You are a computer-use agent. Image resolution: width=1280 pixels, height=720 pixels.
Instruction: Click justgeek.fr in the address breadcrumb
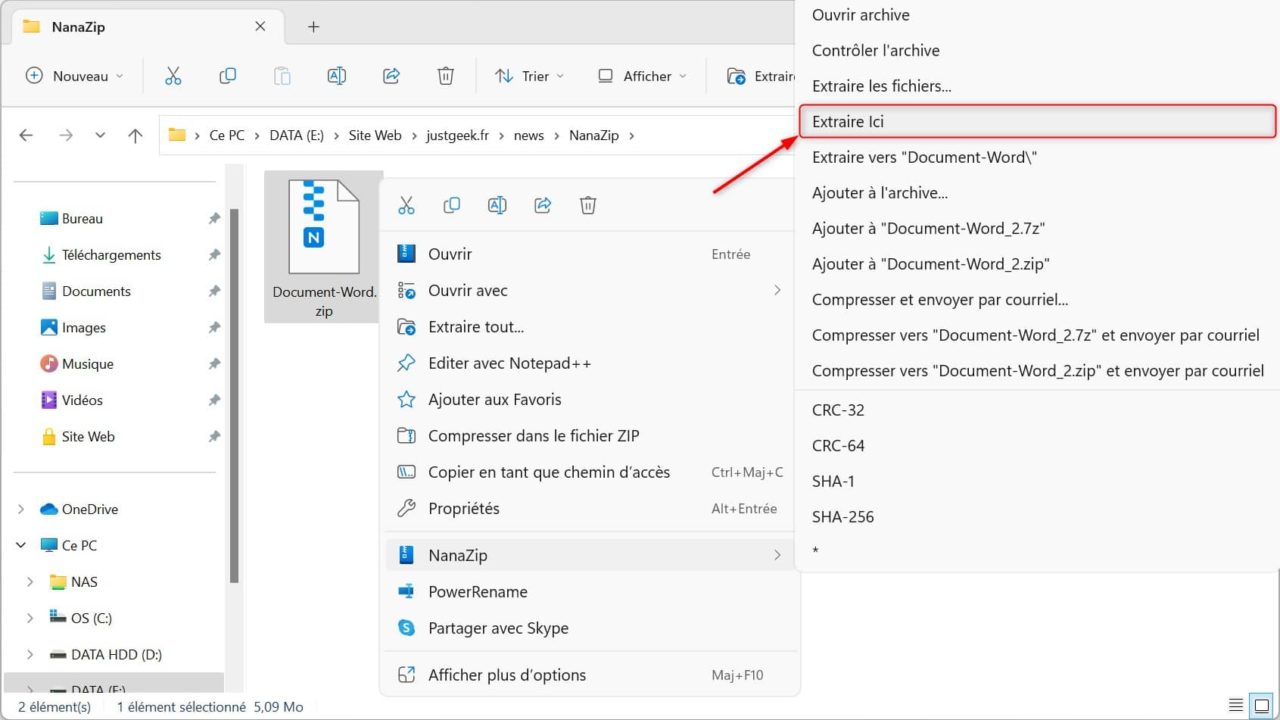pos(458,135)
